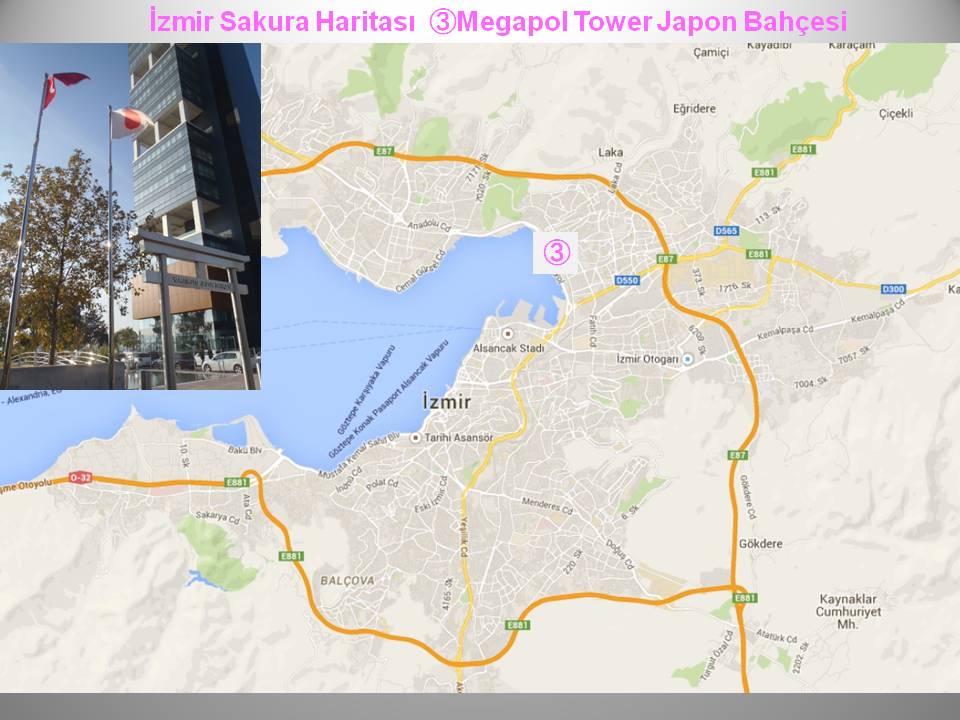Click the Çamiçi place label
This screenshot has width=960, height=720.
pos(711,53)
